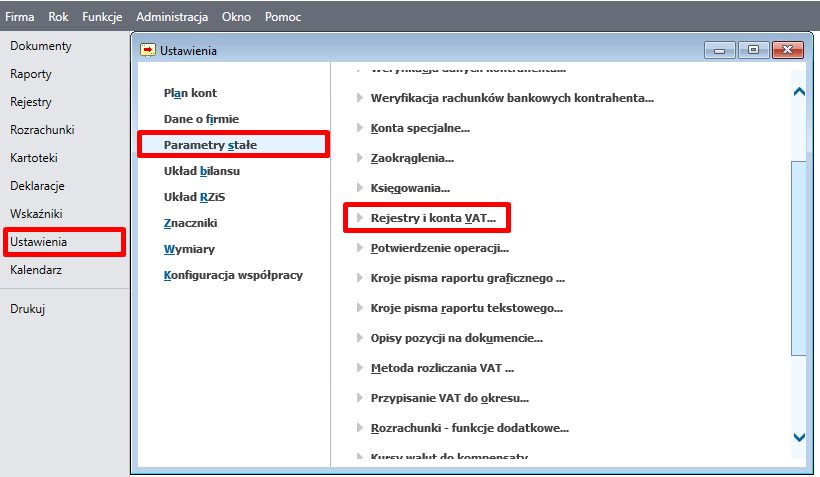Click the scroll down arrow of the list
Image resolution: width=820 pixels, height=477 pixels.
click(x=799, y=437)
